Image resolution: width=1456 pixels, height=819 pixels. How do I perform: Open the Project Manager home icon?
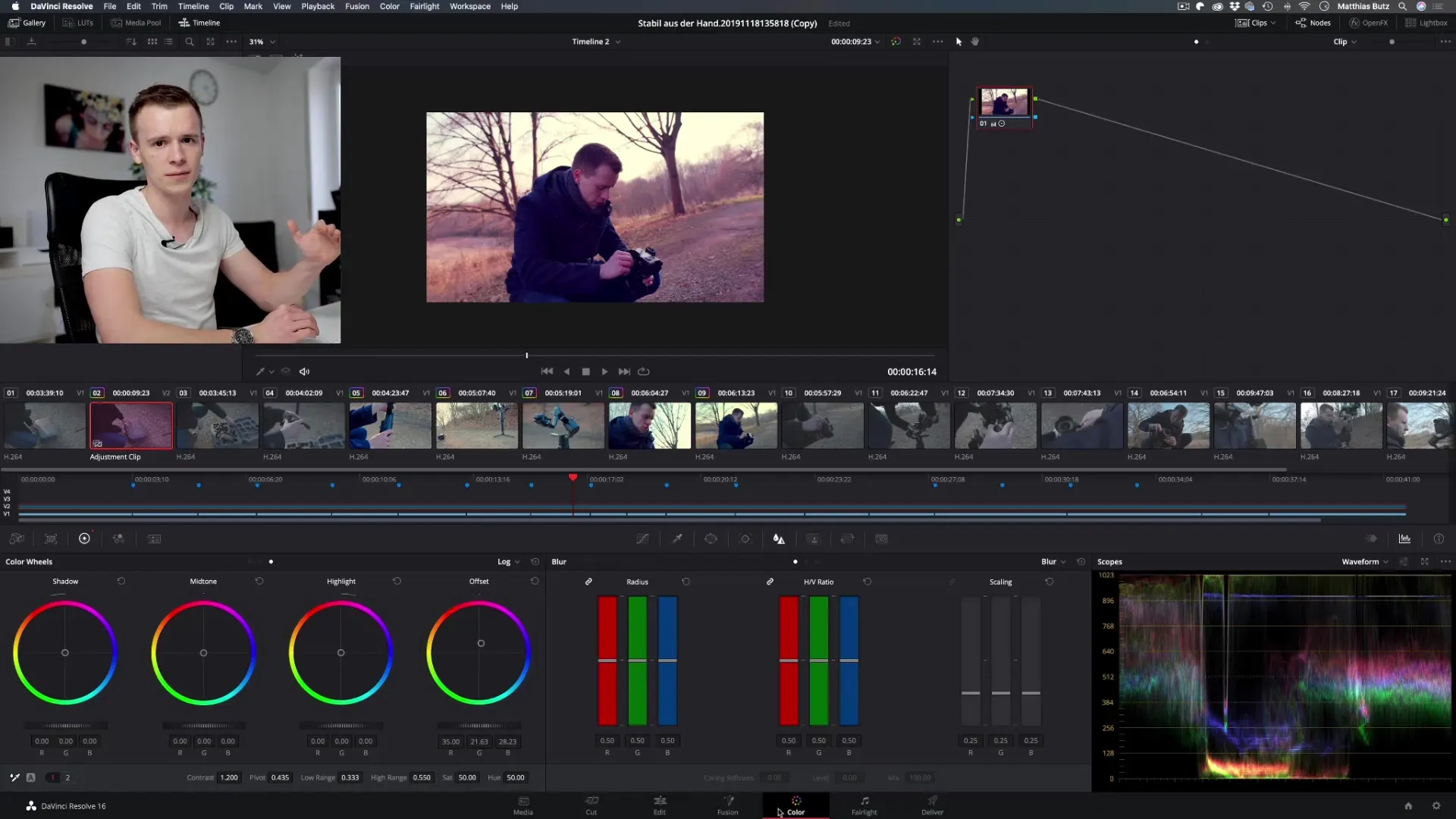(x=1408, y=805)
